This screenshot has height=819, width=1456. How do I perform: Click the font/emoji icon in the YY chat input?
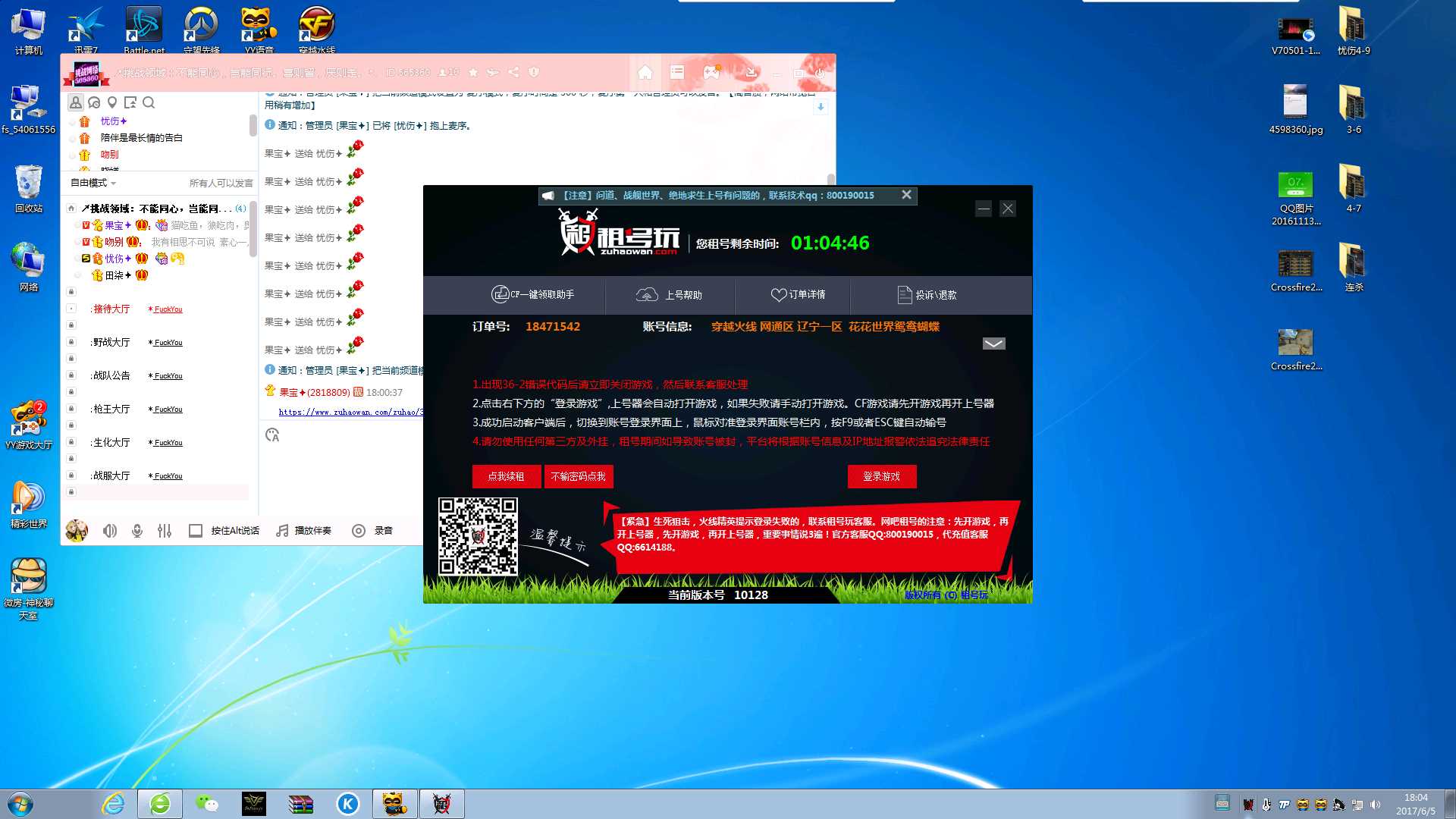[x=272, y=435]
